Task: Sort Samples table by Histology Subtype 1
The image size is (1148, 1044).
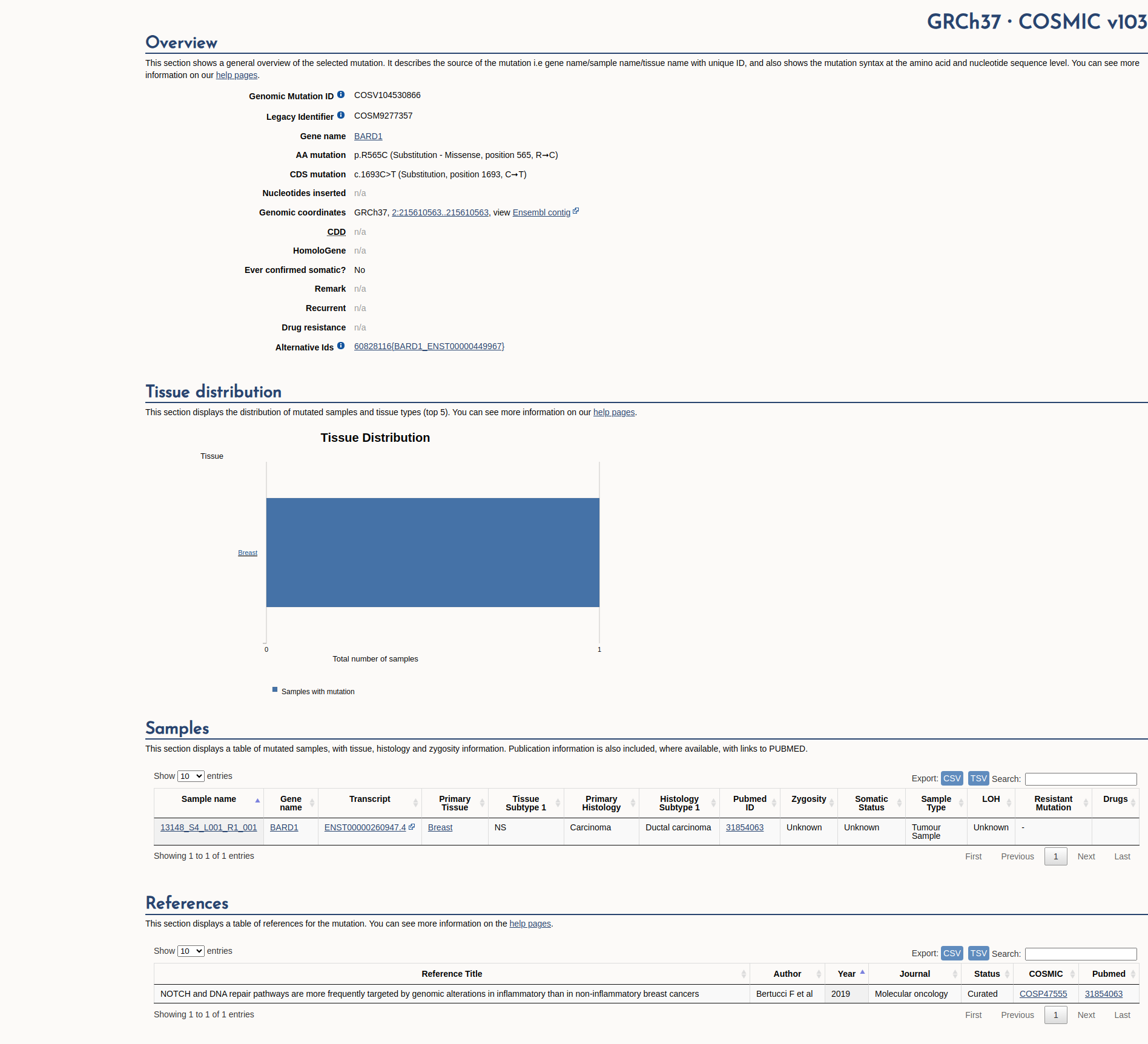Action: 679,803
